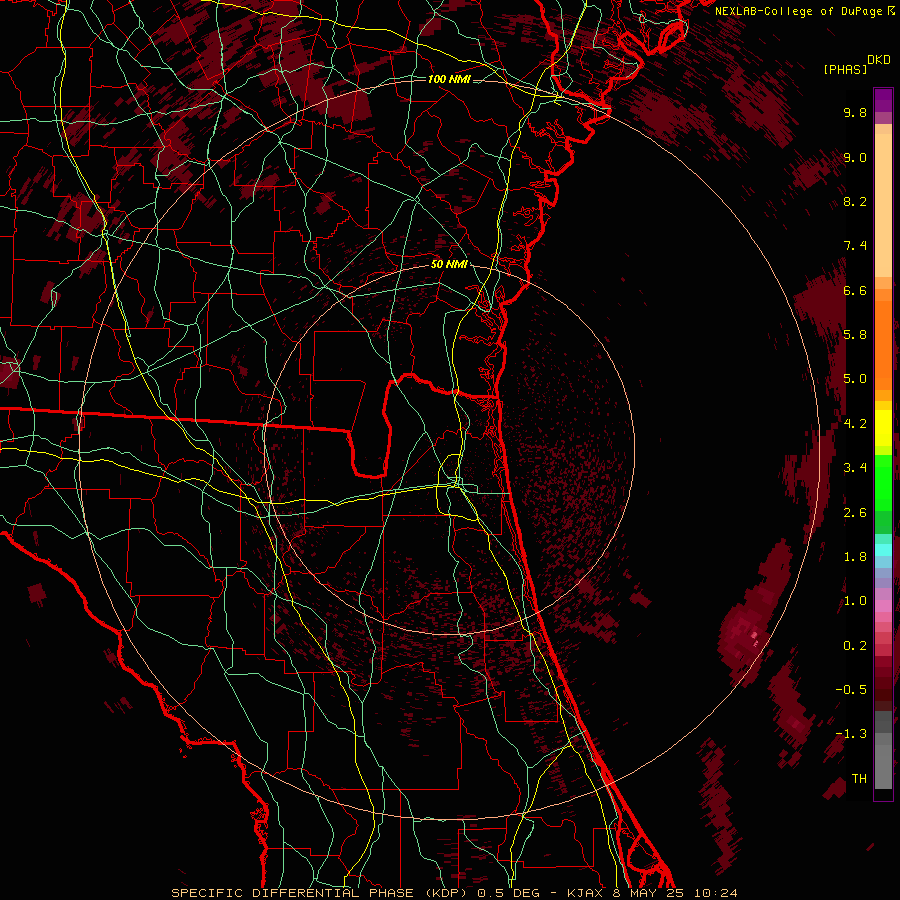Click the bright green band of the color bar
The height and width of the screenshot is (900, 900).
[x=883, y=482]
